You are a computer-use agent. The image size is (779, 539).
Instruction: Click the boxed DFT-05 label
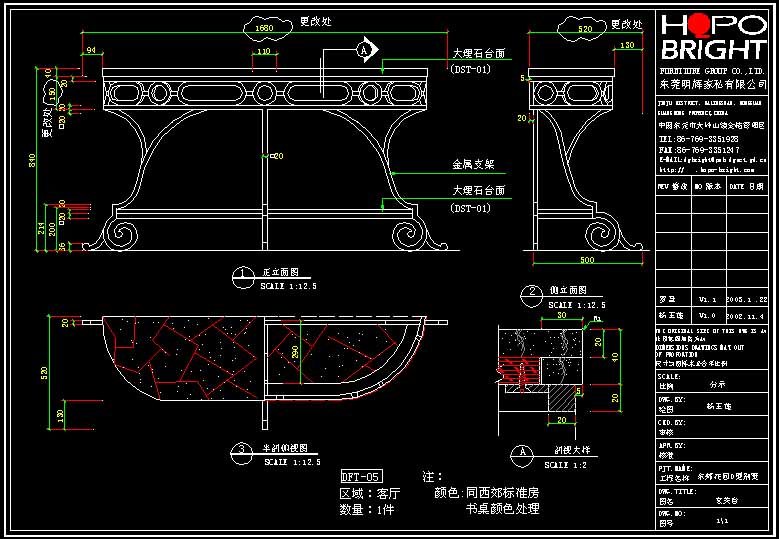(x=362, y=477)
